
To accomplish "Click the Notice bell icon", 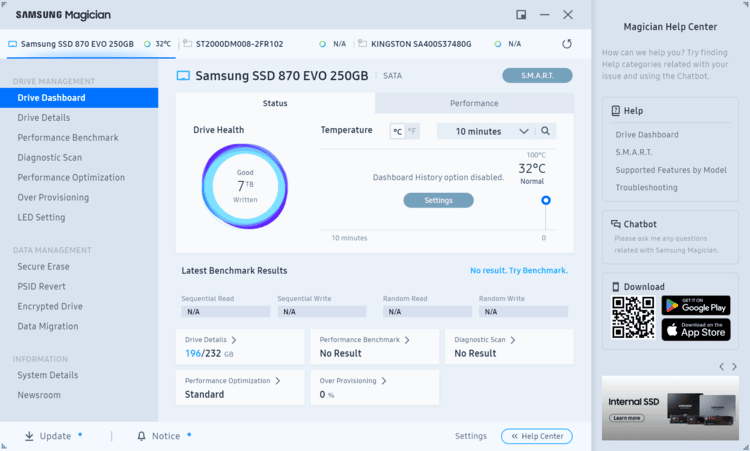I will pyautogui.click(x=141, y=436).
